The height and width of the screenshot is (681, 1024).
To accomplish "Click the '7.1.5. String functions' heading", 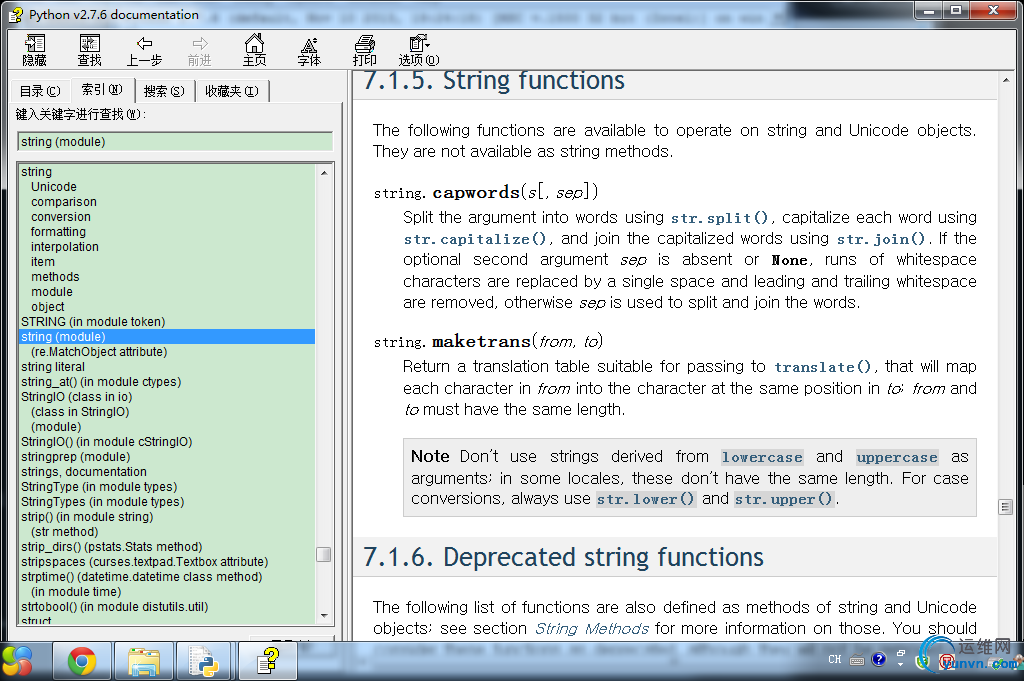I will 494,81.
